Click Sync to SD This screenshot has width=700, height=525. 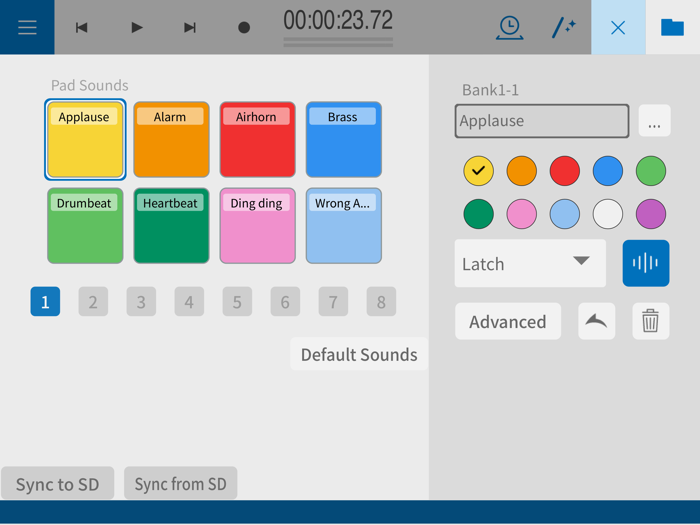[x=58, y=483]
